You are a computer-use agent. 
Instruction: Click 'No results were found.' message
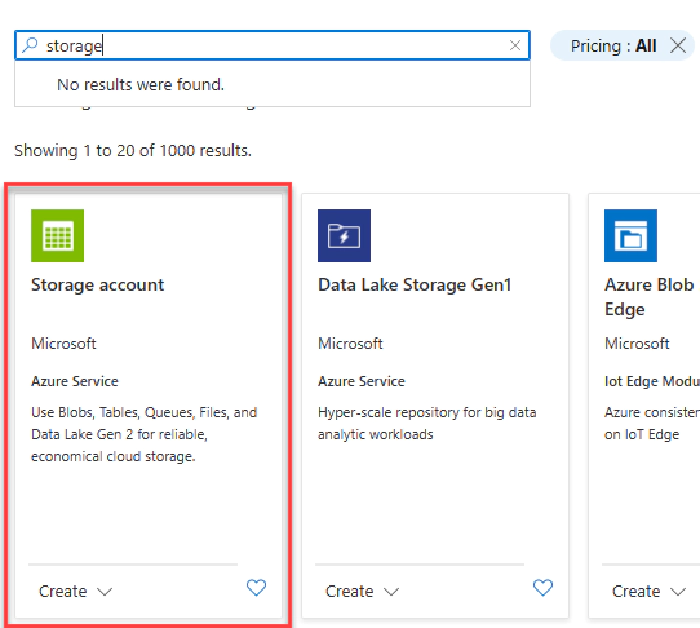tap(140, 84)
